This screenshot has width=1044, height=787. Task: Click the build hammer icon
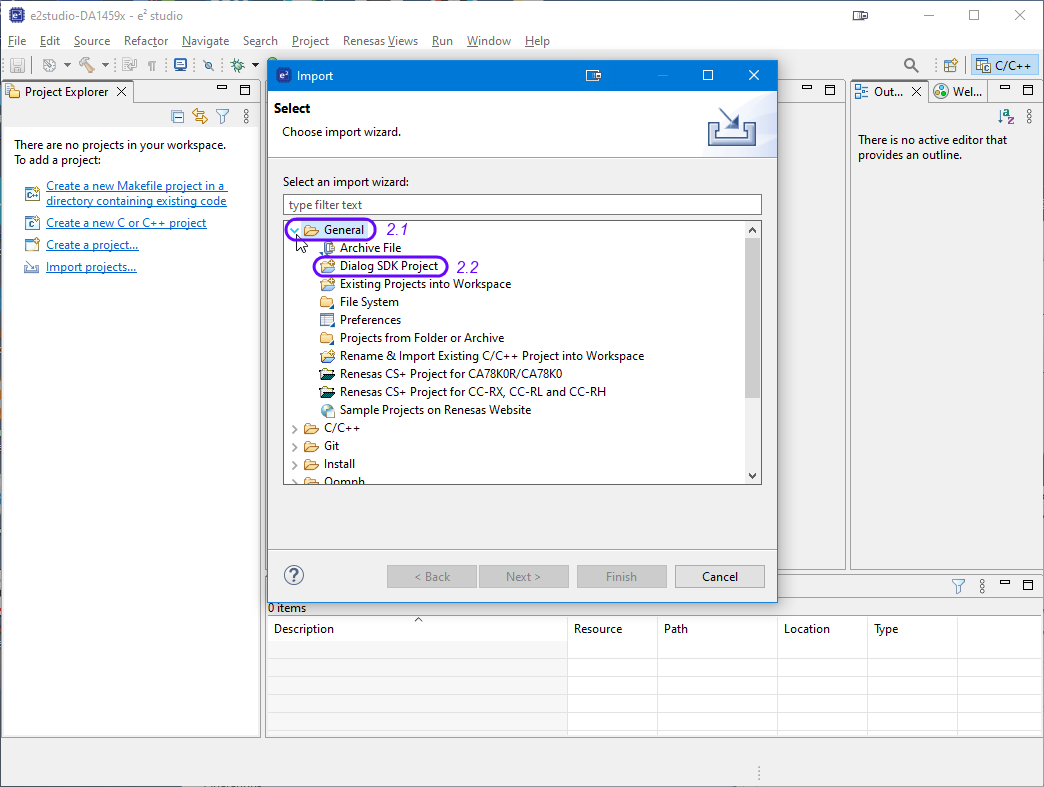86,65
